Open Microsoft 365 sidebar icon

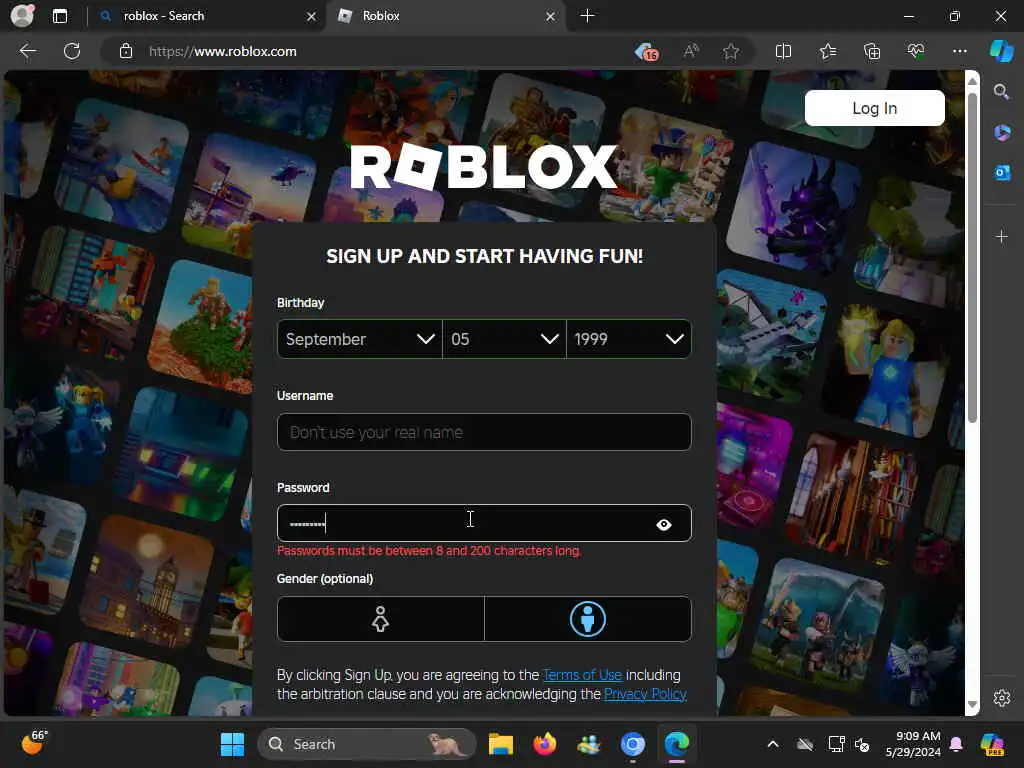click(x=1002, y=133)
